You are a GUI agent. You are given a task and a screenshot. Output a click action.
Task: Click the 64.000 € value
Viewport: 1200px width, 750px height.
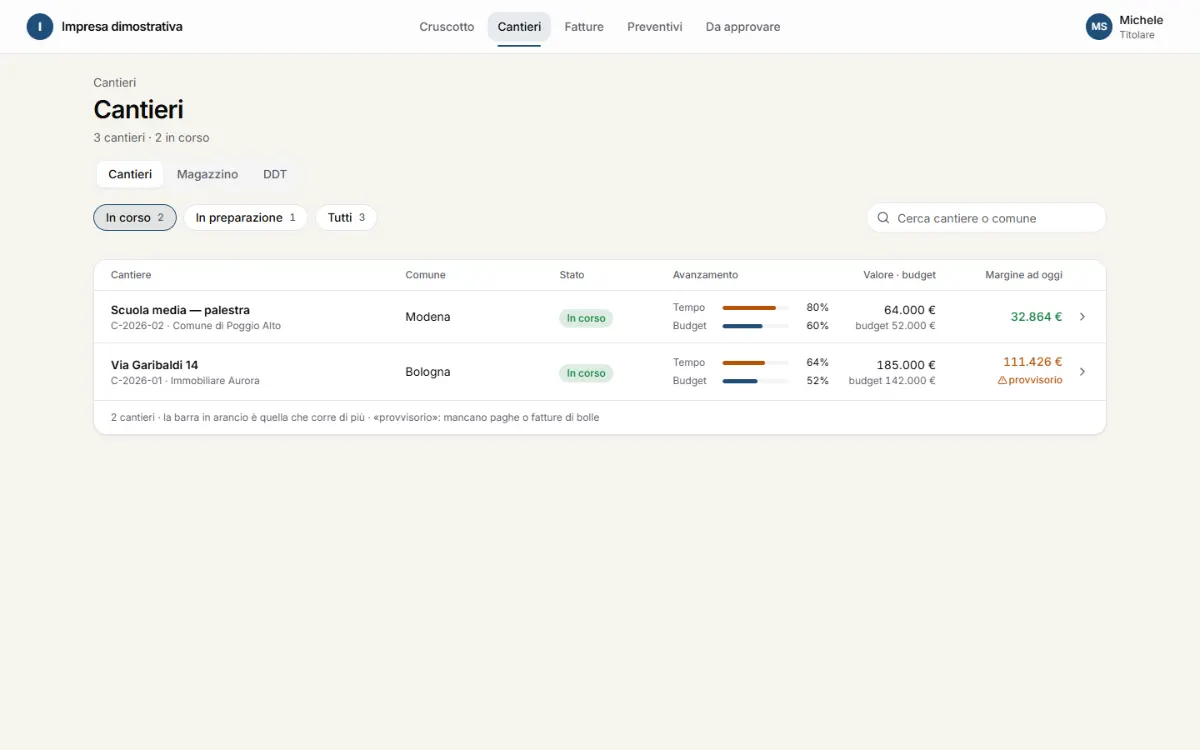click(910, 310)
